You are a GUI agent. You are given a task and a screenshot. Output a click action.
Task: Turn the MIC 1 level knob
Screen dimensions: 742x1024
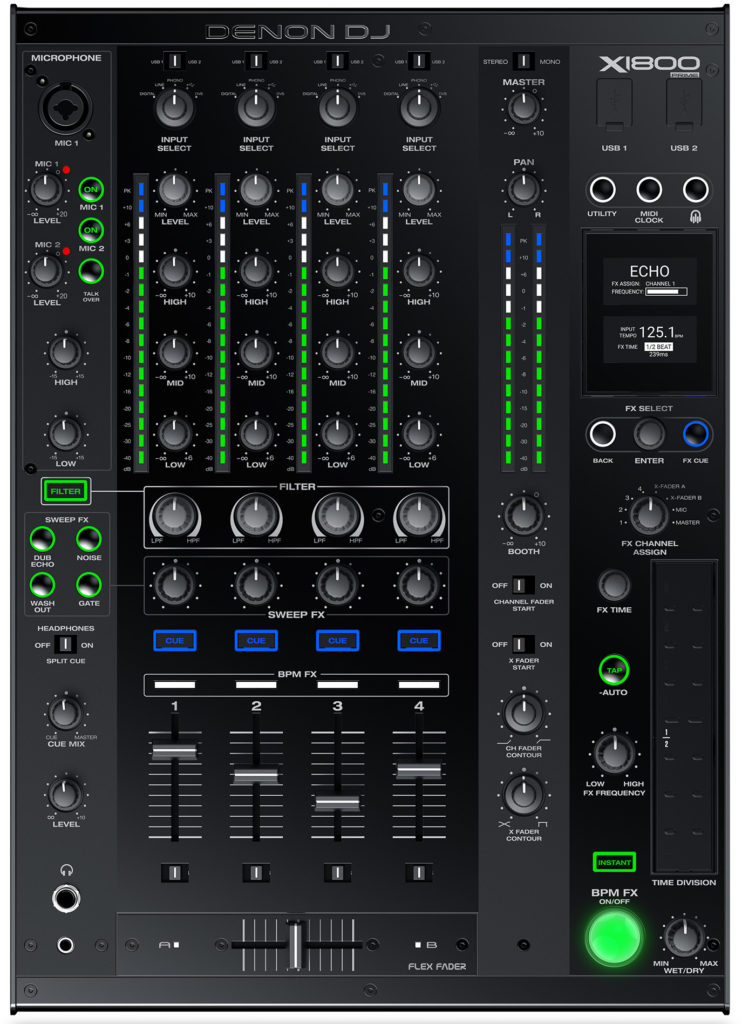point(46,190)
